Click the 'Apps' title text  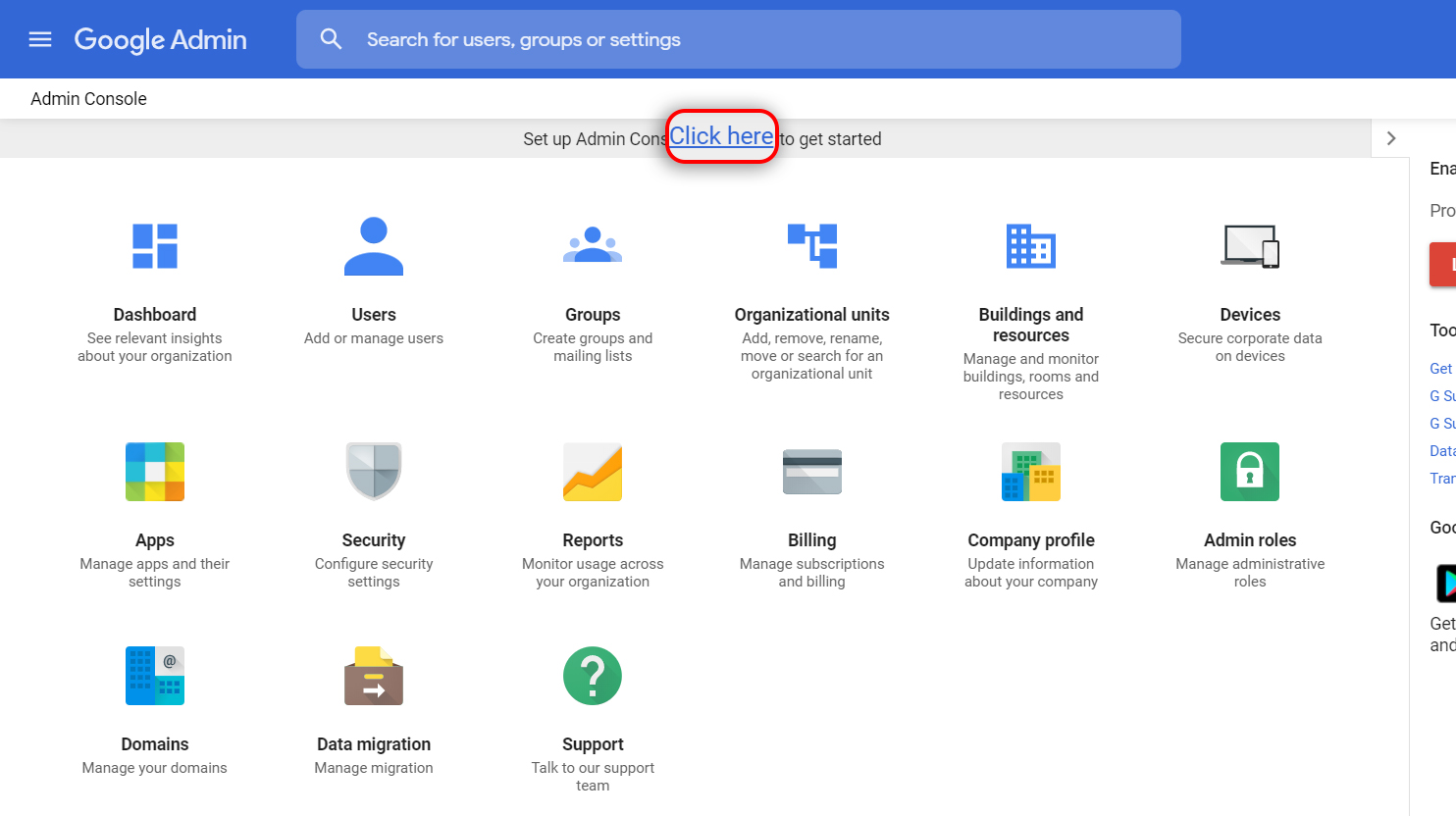click(x=155, y=540)
